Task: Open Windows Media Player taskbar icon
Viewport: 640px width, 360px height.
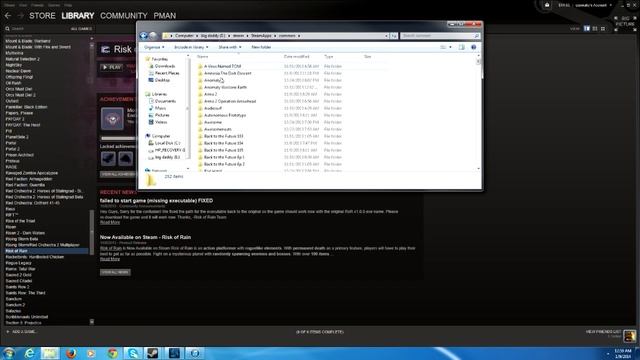Action: pos(91,353)
